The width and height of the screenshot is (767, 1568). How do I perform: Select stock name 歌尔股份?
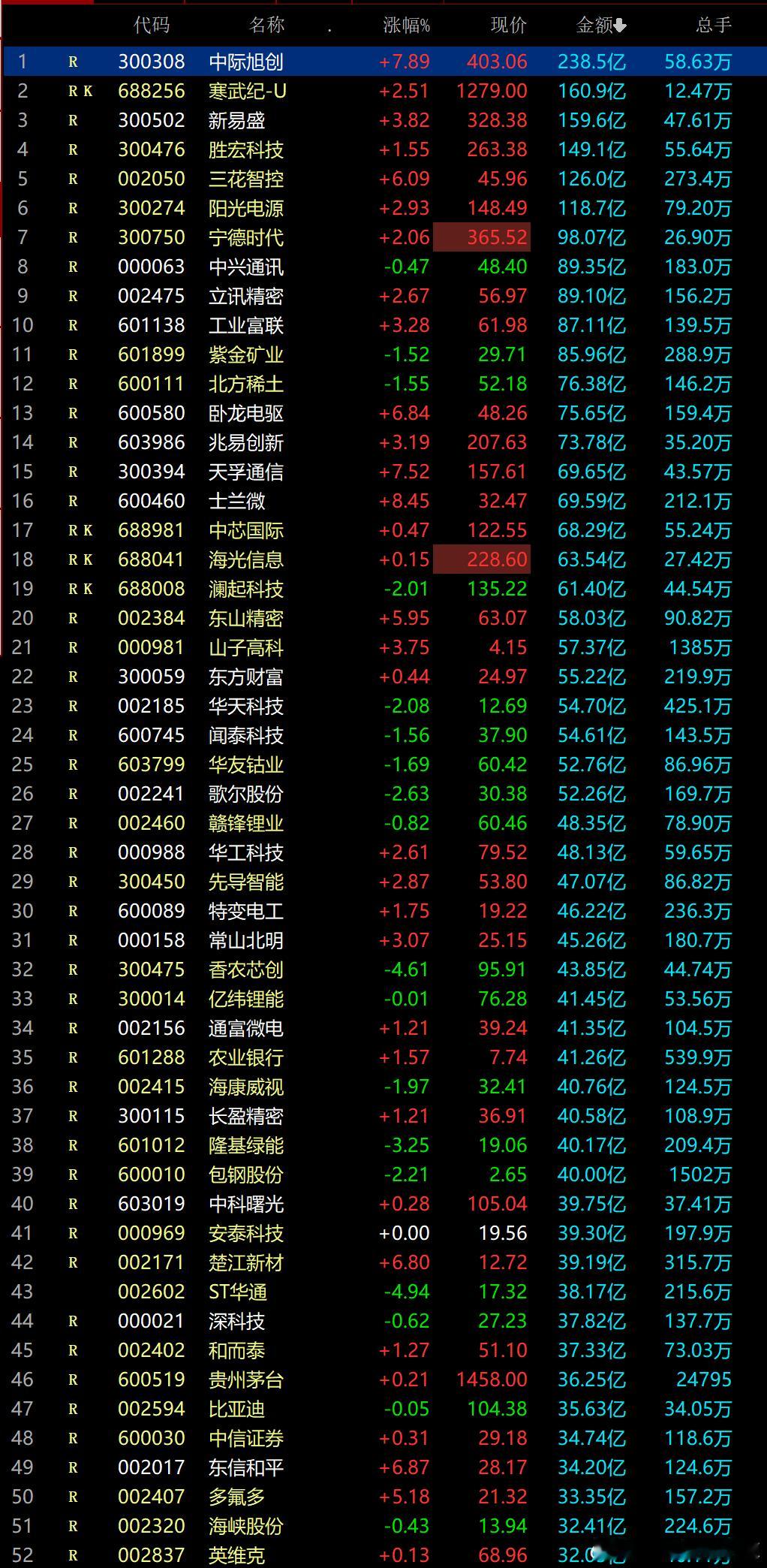pyautogui.click(x=246, y=794)
